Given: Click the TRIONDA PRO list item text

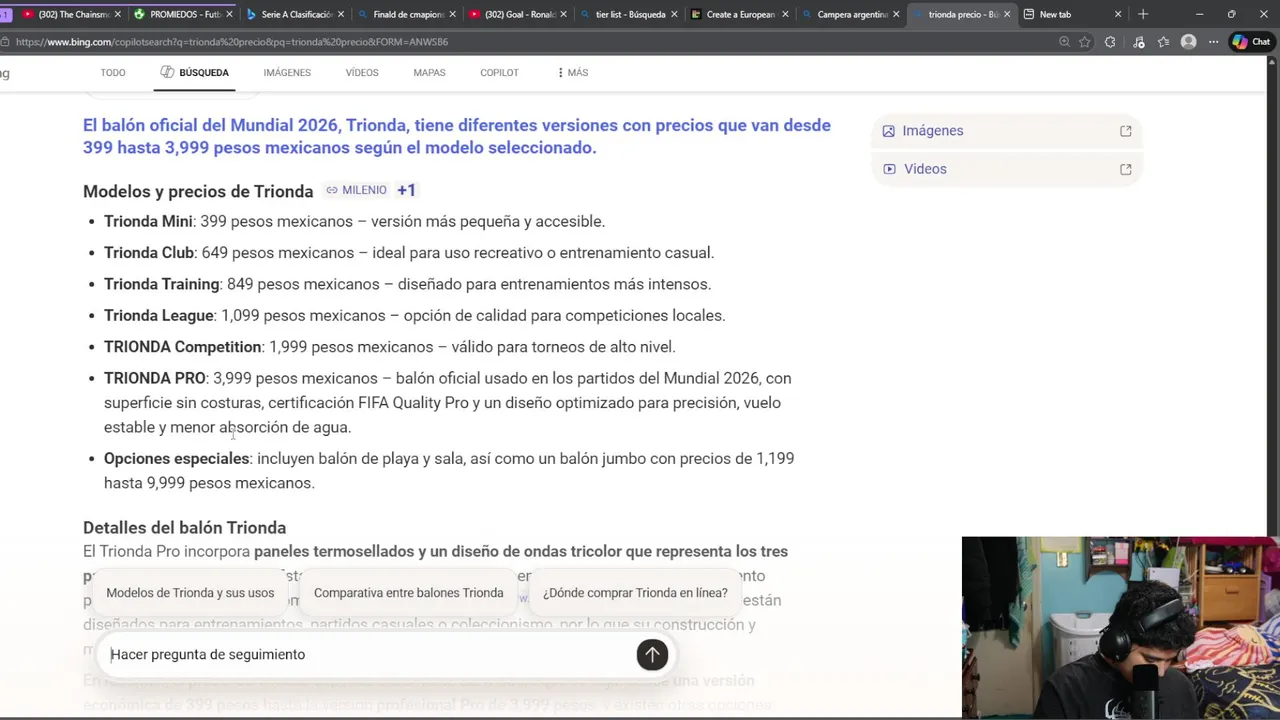Looking at the screenshot, I should 448,402.
